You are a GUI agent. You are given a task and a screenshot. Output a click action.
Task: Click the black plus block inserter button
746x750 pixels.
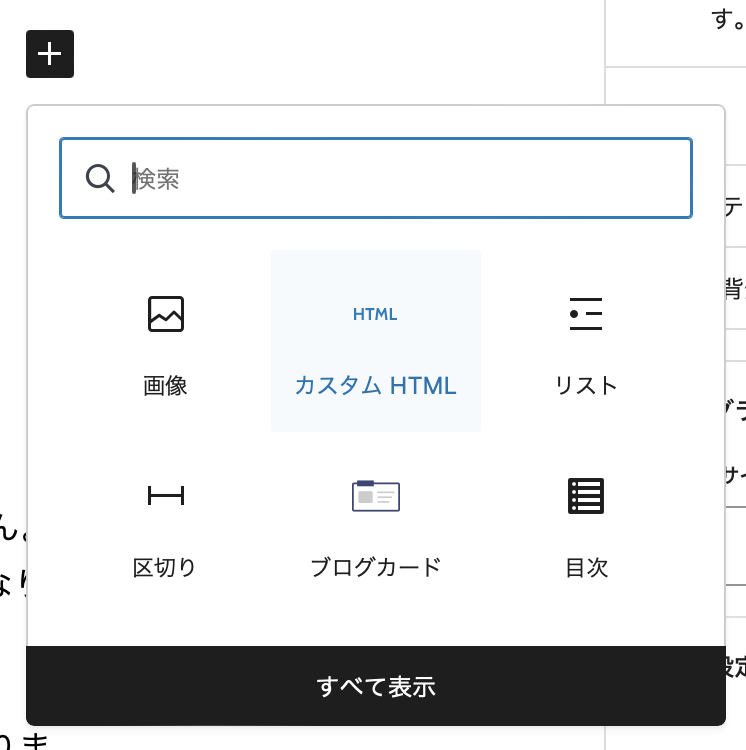(x=50, y=54)
